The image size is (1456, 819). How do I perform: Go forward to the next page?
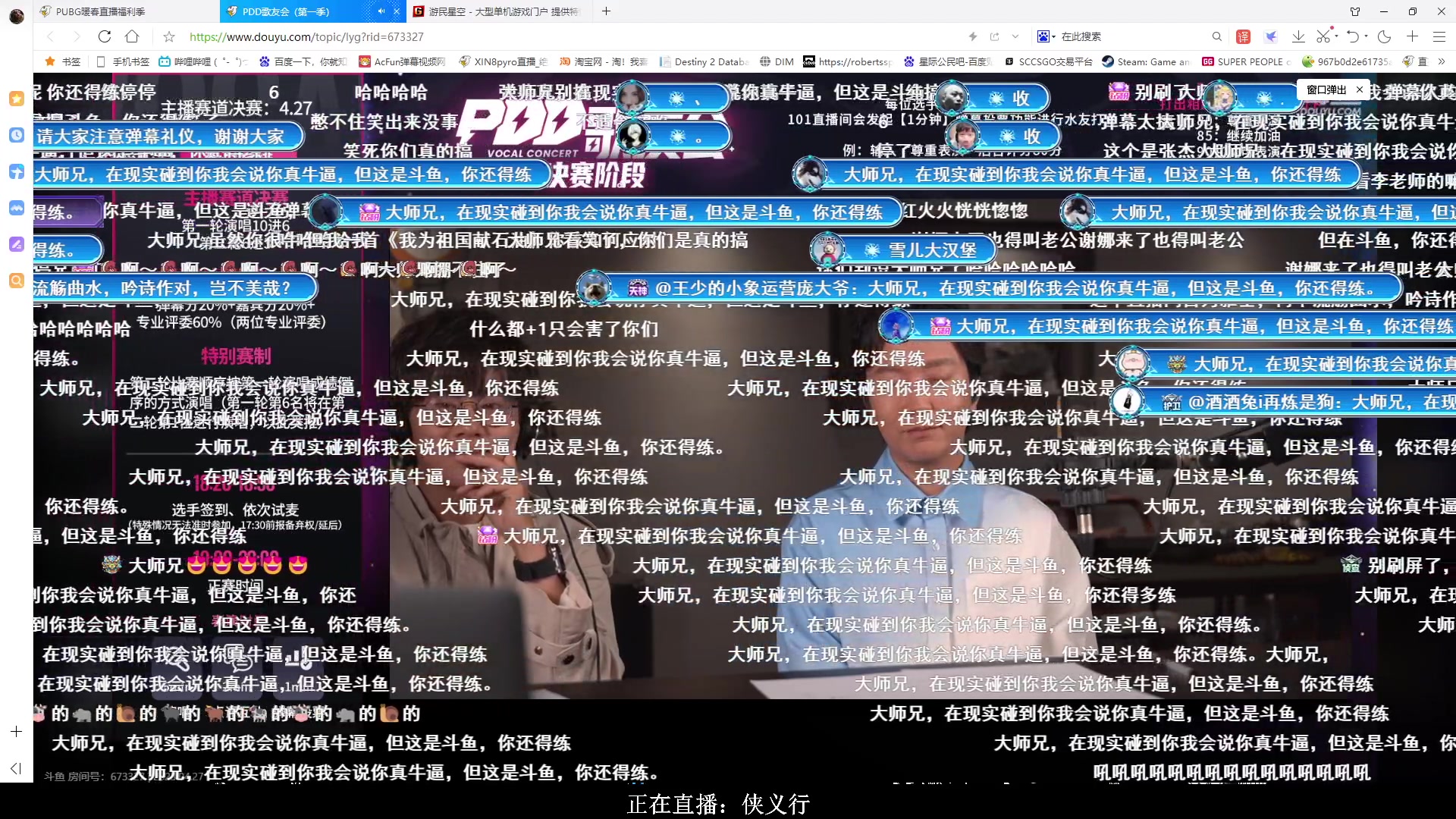click(x=76, y=36)
